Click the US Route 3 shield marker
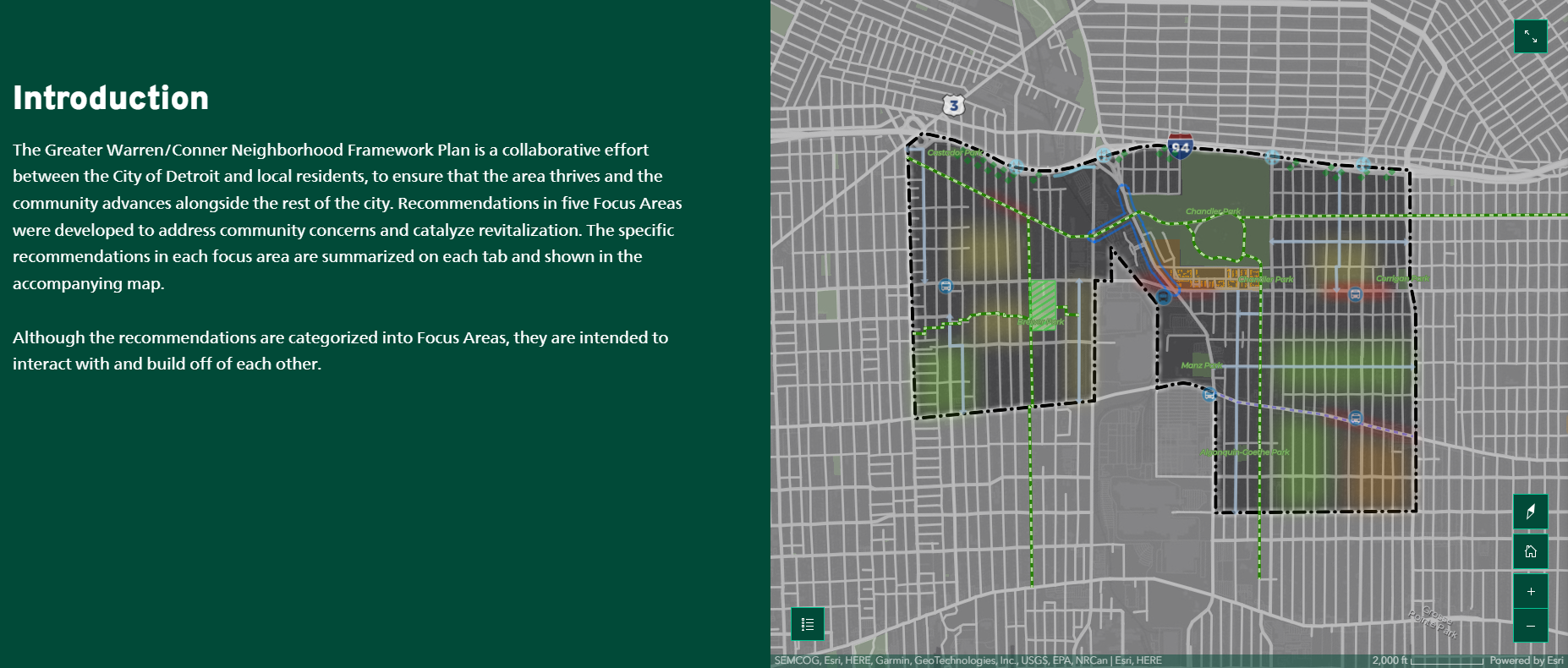This screenshot has height=668, width=1568. pos(954,105)
